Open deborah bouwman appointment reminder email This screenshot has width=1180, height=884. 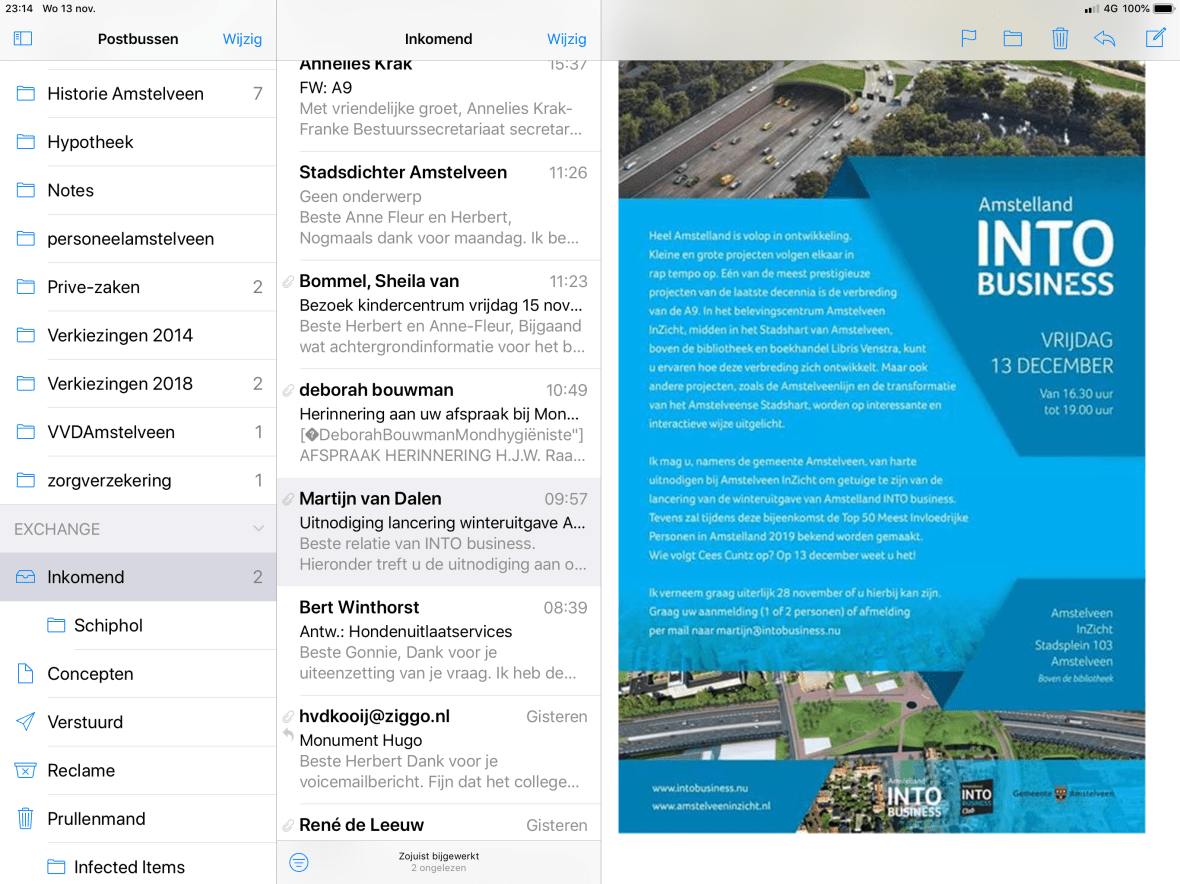tap(440, 423)
